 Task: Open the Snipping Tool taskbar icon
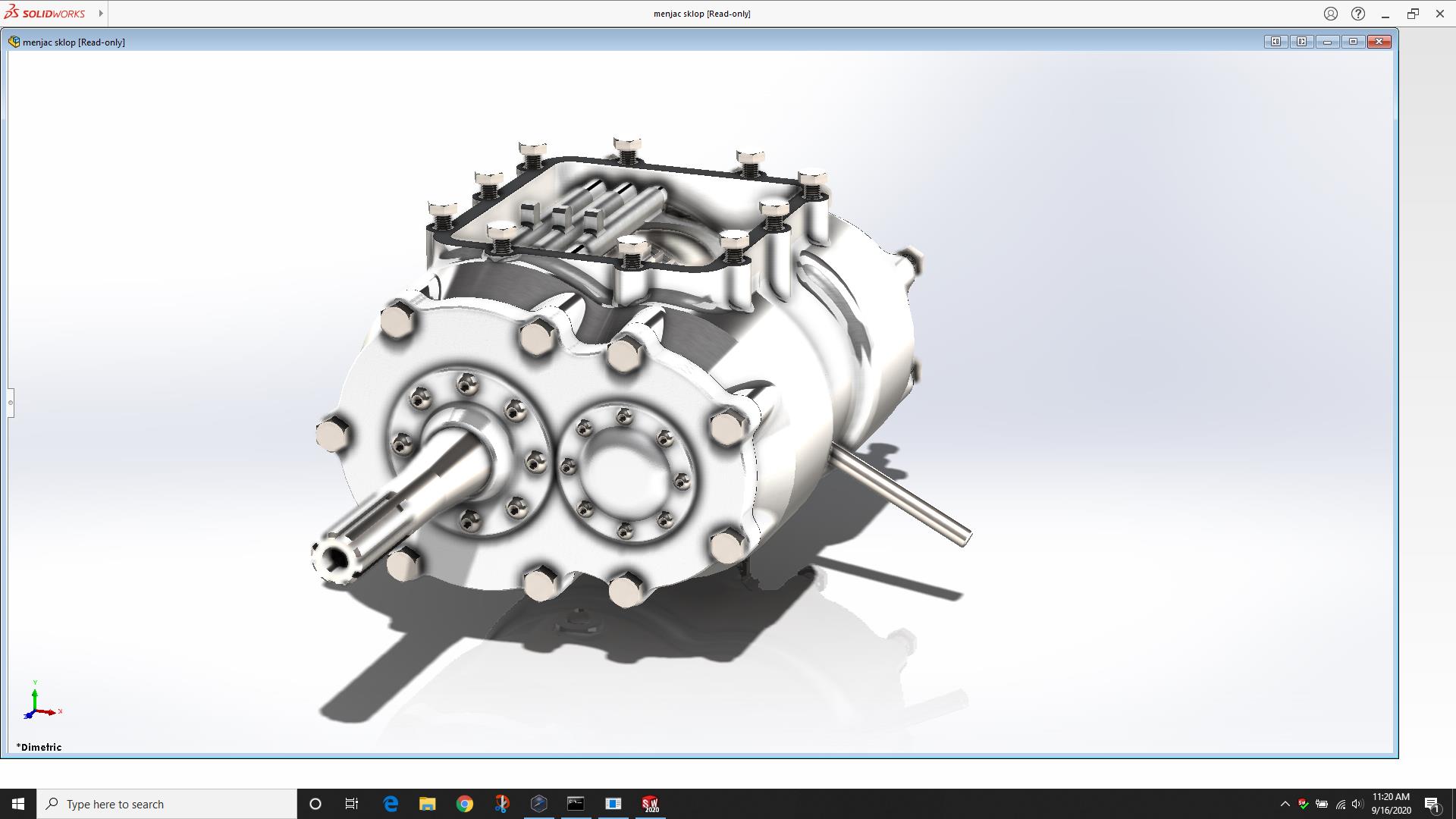click(502, 804)
